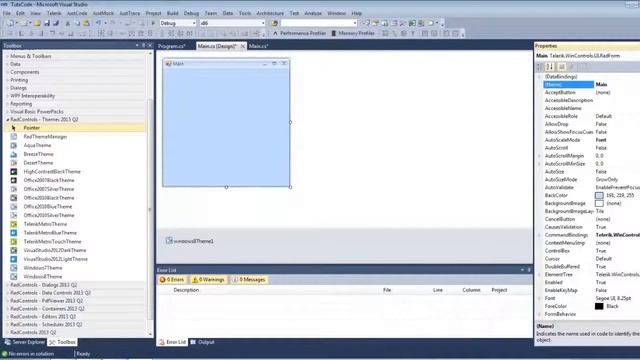Toggle the Toolbox auto-hide pin

[143, 45]
